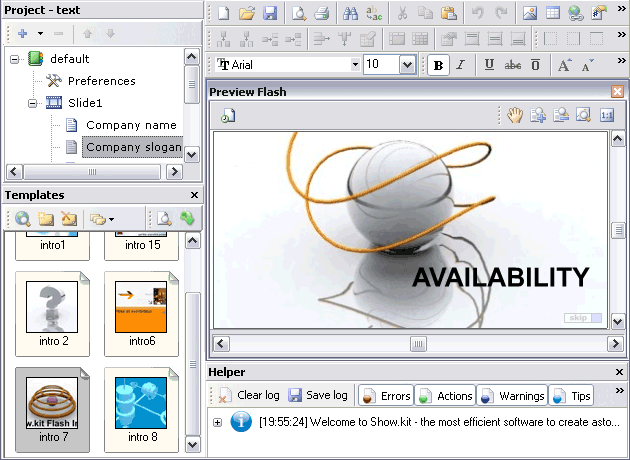
Task: Select the Hand pan tool in preview
Action: 515,116
